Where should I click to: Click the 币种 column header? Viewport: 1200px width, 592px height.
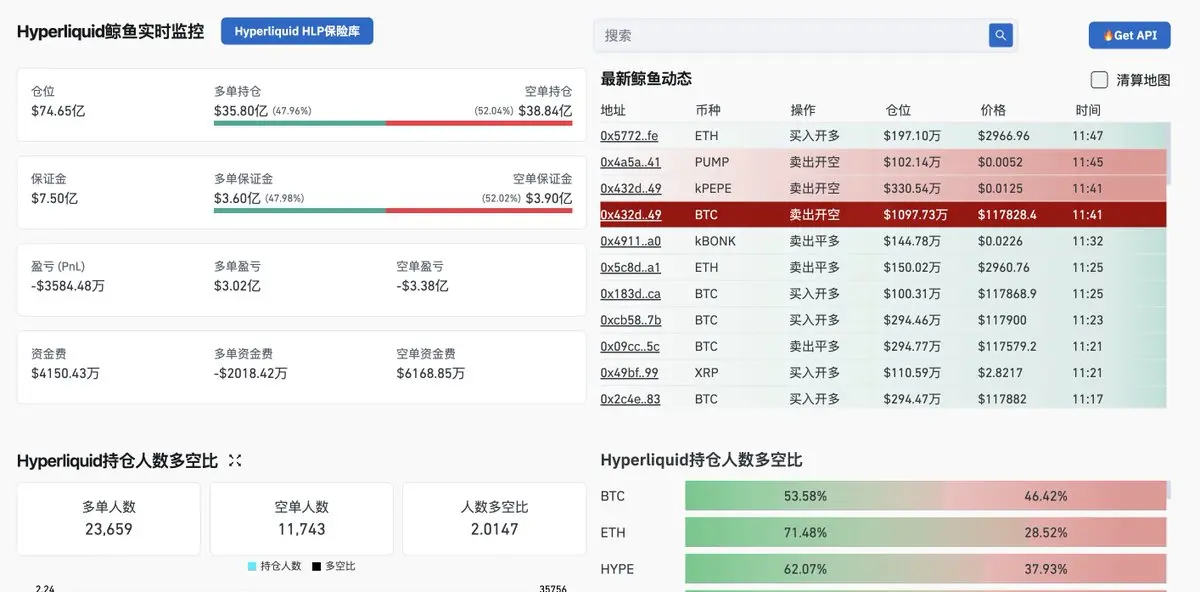pyautogui.click(x=708, y=110)
